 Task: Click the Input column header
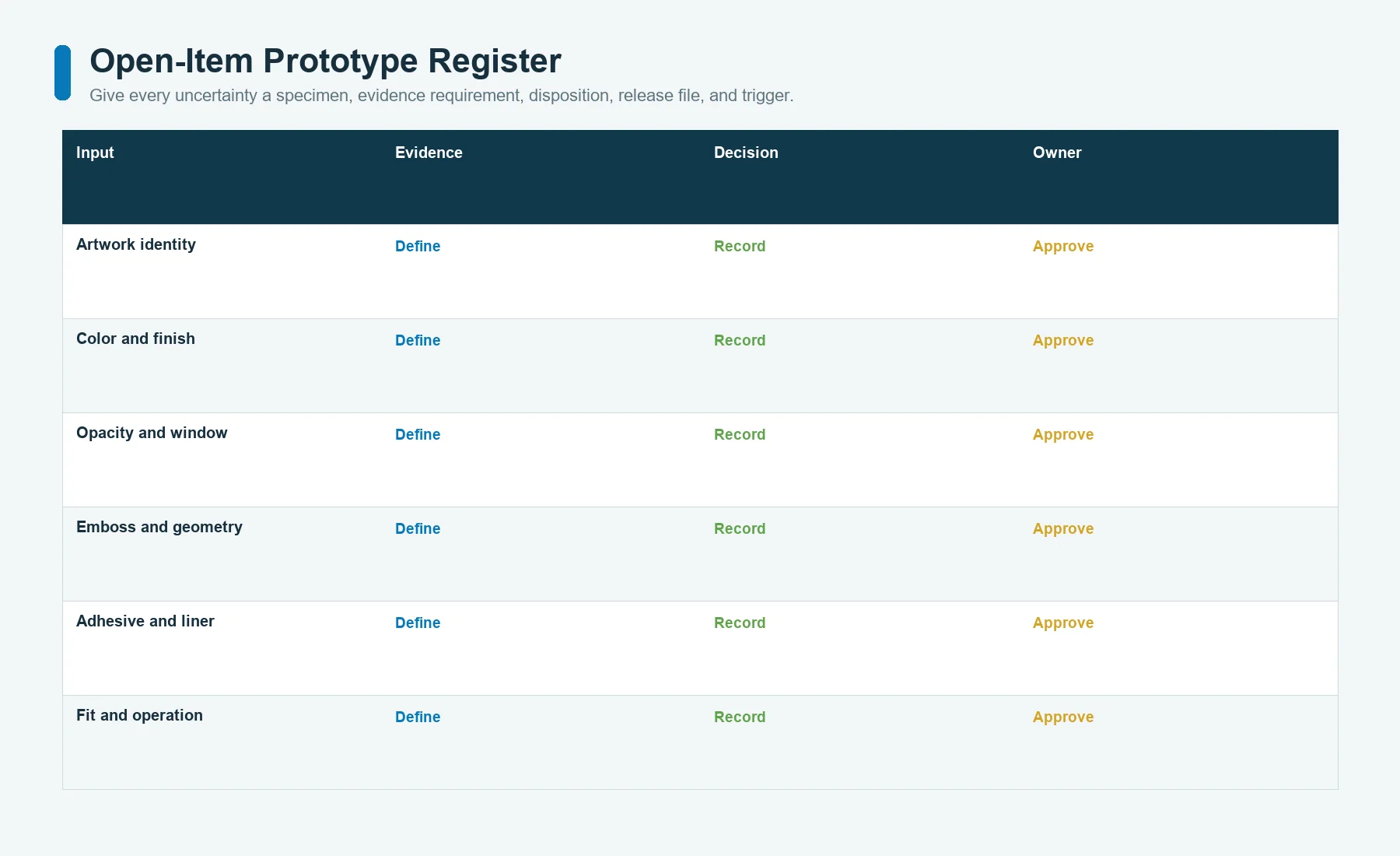point(95,153)
